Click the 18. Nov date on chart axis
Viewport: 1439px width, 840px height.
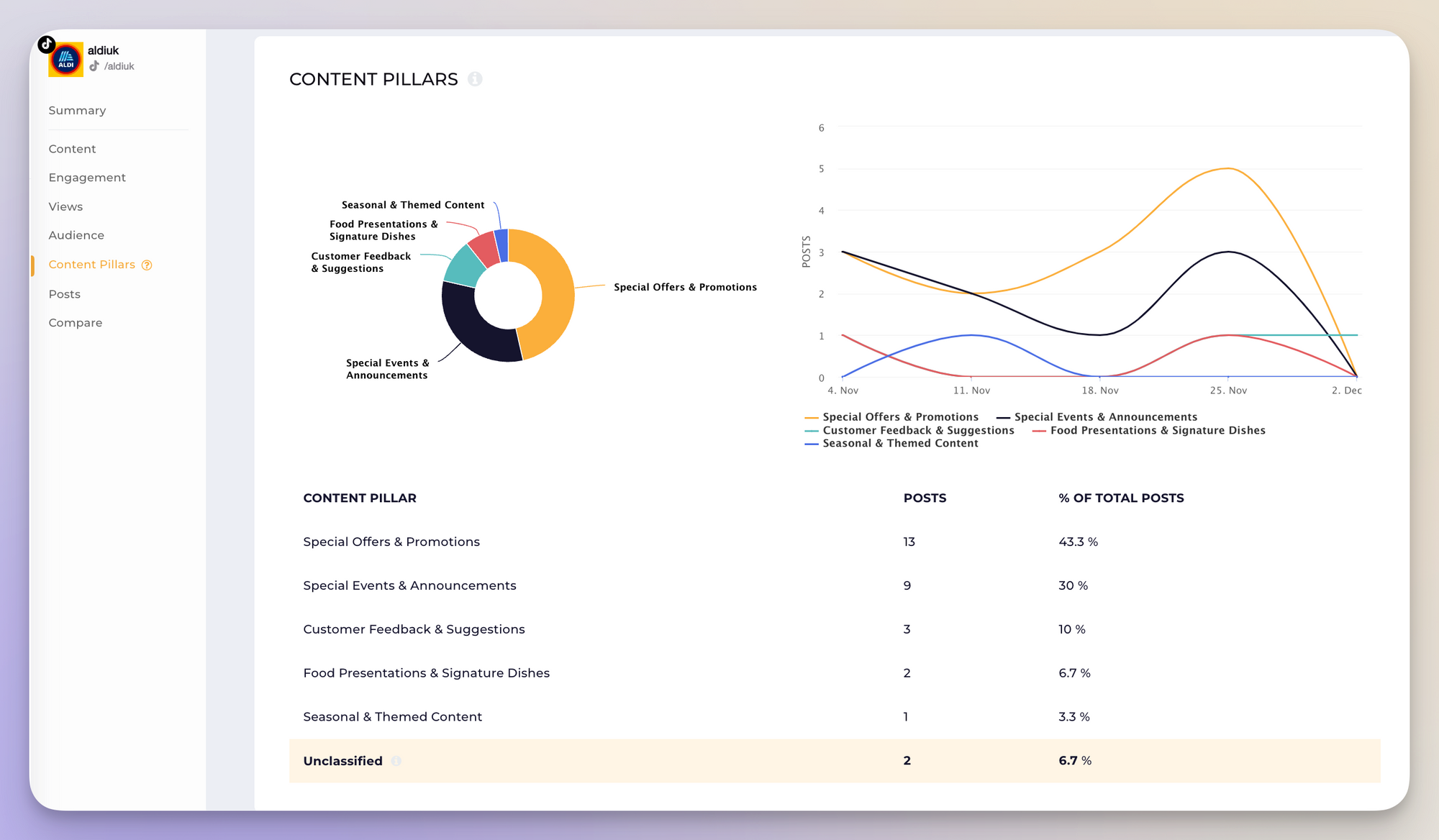click(1100, 391)
